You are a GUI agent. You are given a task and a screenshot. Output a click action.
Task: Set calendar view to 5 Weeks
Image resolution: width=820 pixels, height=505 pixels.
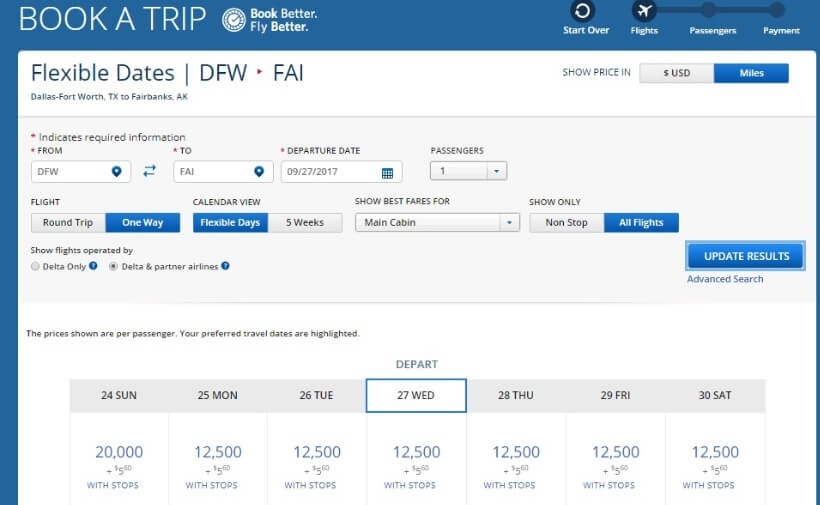click(x=305, y=223)
